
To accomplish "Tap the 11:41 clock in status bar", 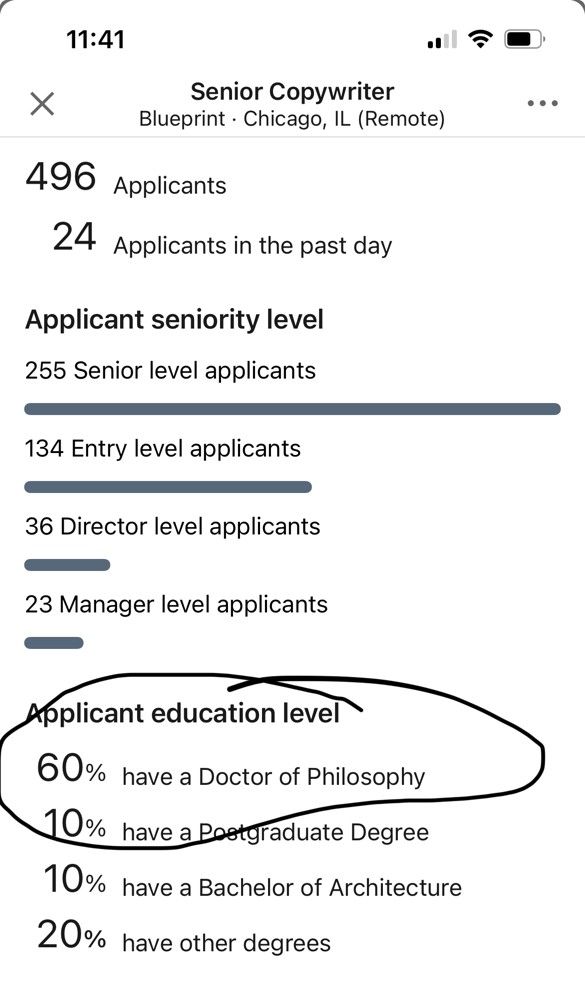I will pos(95,40).
